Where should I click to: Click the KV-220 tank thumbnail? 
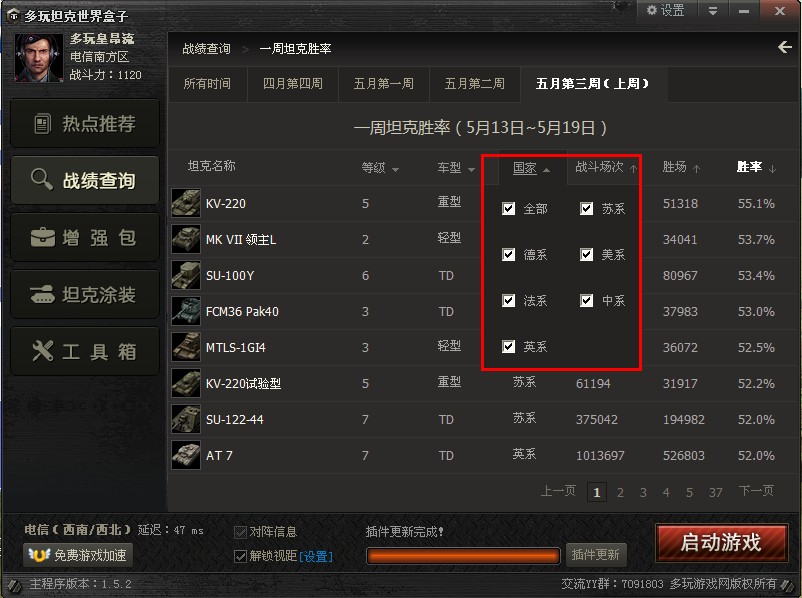[186, 203]
